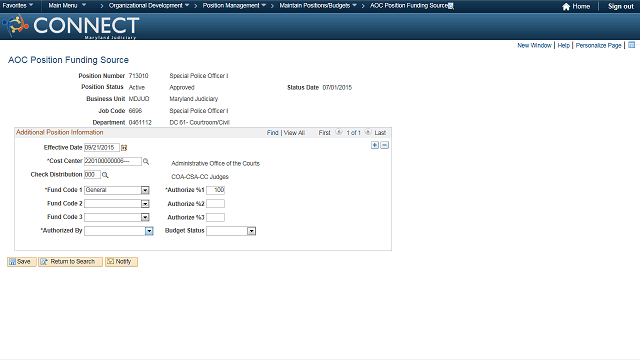Open the Effective Date calendar picker
640x360 pixels.
(x=124, y=148)
